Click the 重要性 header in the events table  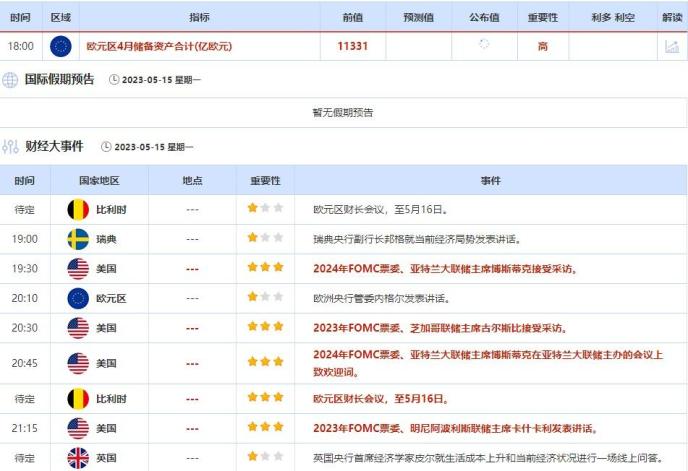coord(265,181)
